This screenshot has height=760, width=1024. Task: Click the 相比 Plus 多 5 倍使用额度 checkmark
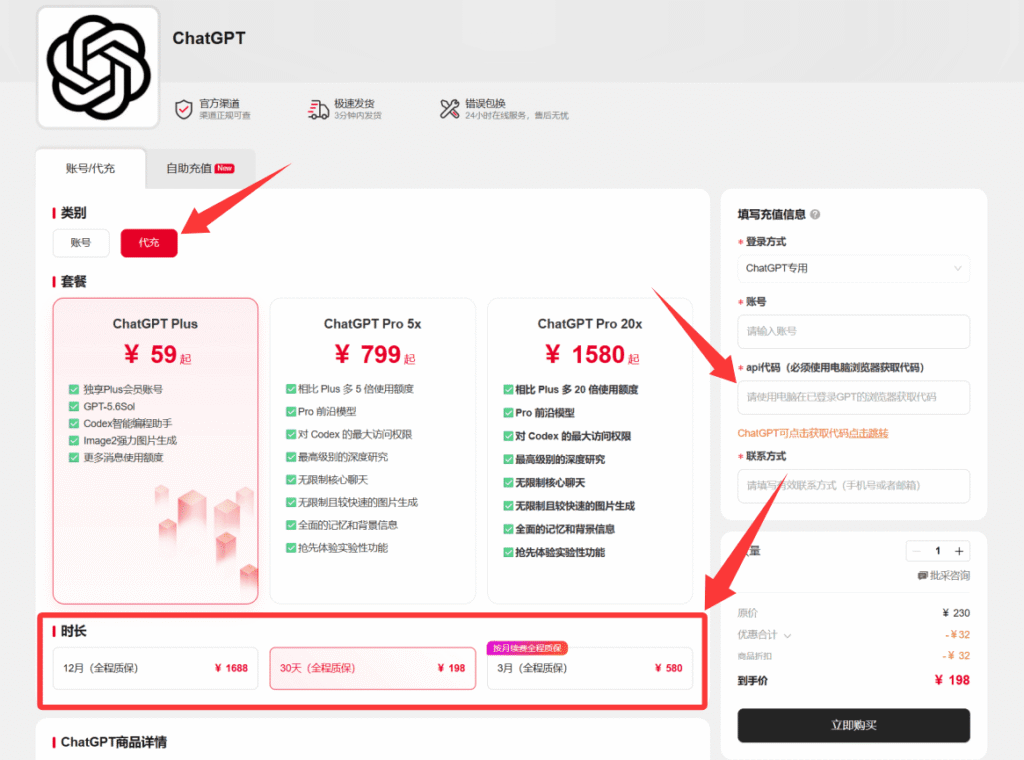coord(291,389)
